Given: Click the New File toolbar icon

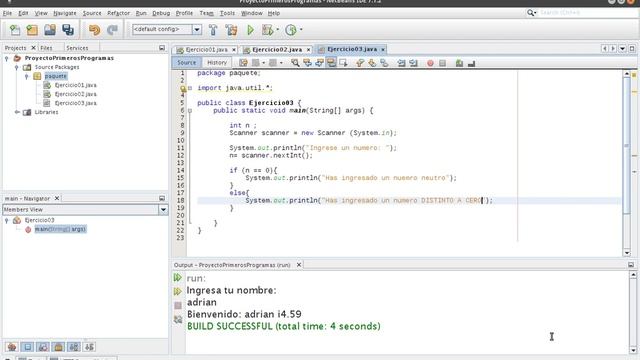Looking at the screenshot, I should (15, 29).
